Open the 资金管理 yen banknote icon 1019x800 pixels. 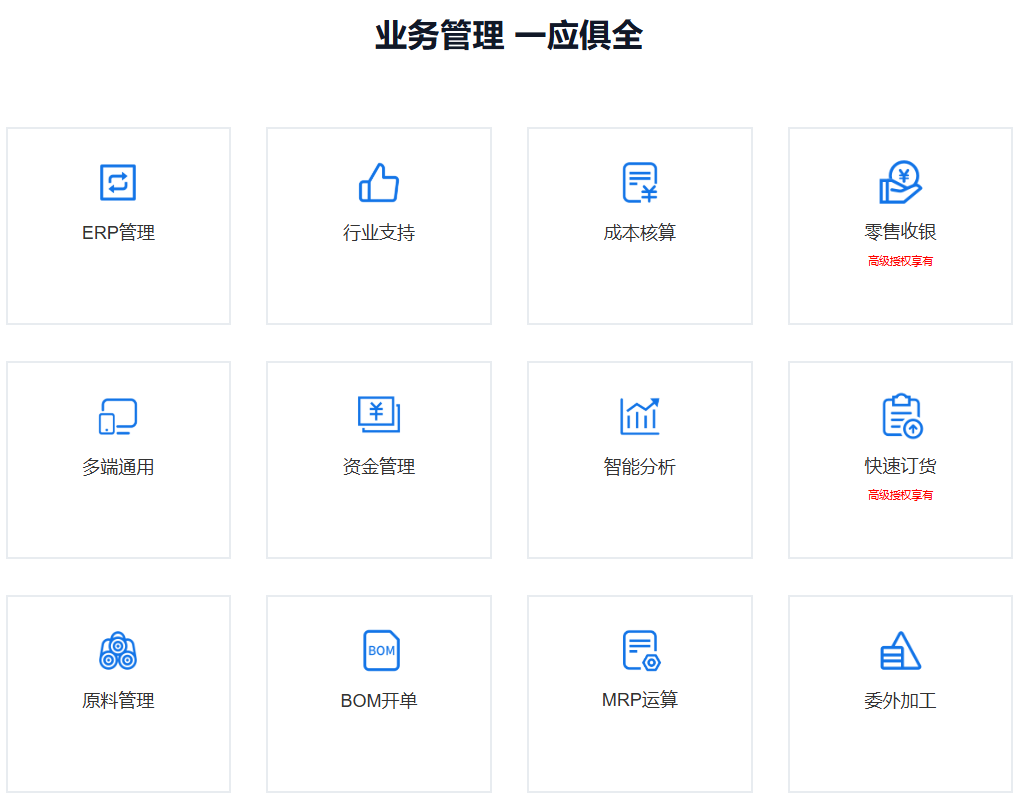click(x=379, y=415)
